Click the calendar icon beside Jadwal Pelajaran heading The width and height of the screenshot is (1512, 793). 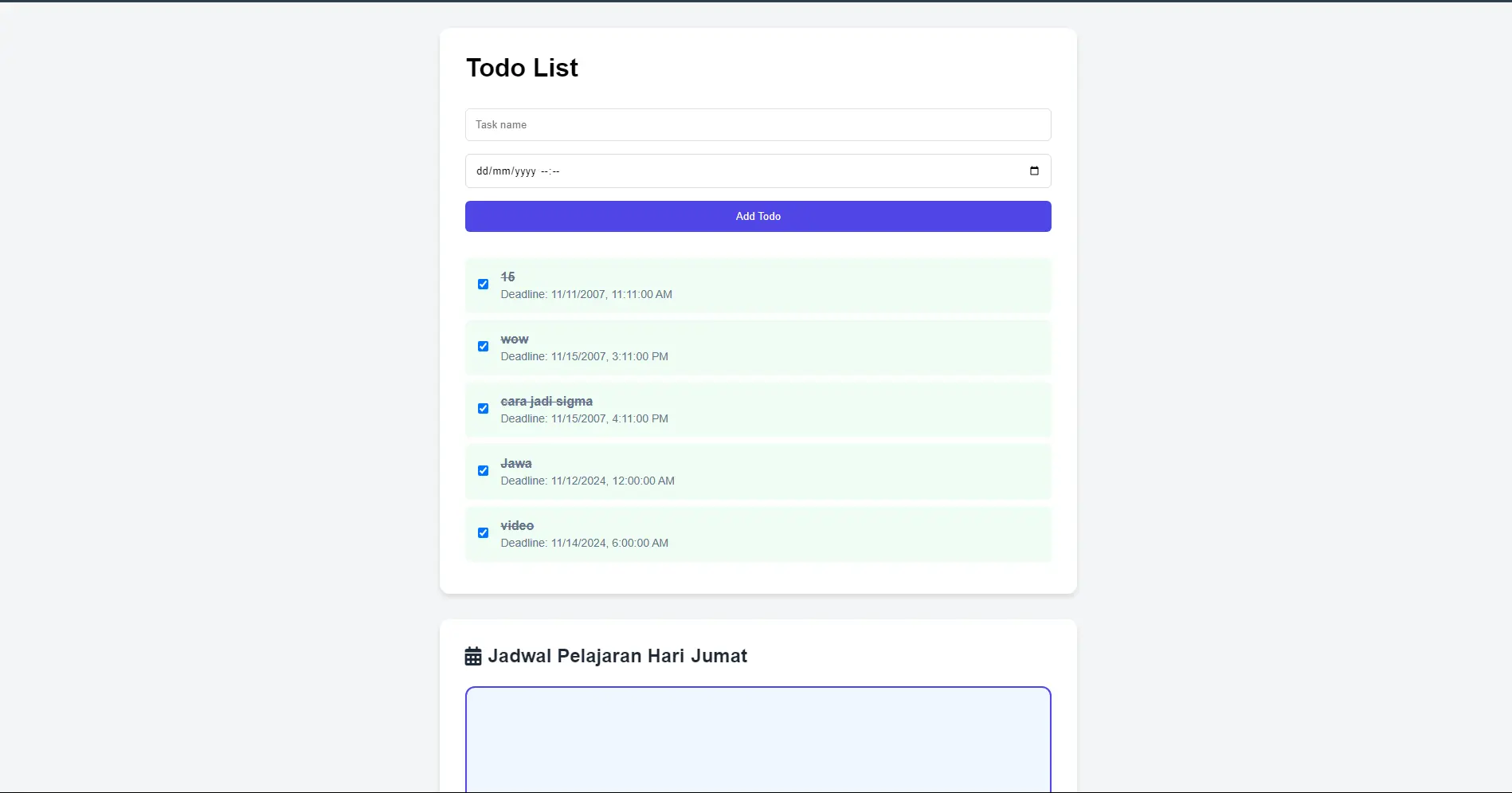[473, 655]
